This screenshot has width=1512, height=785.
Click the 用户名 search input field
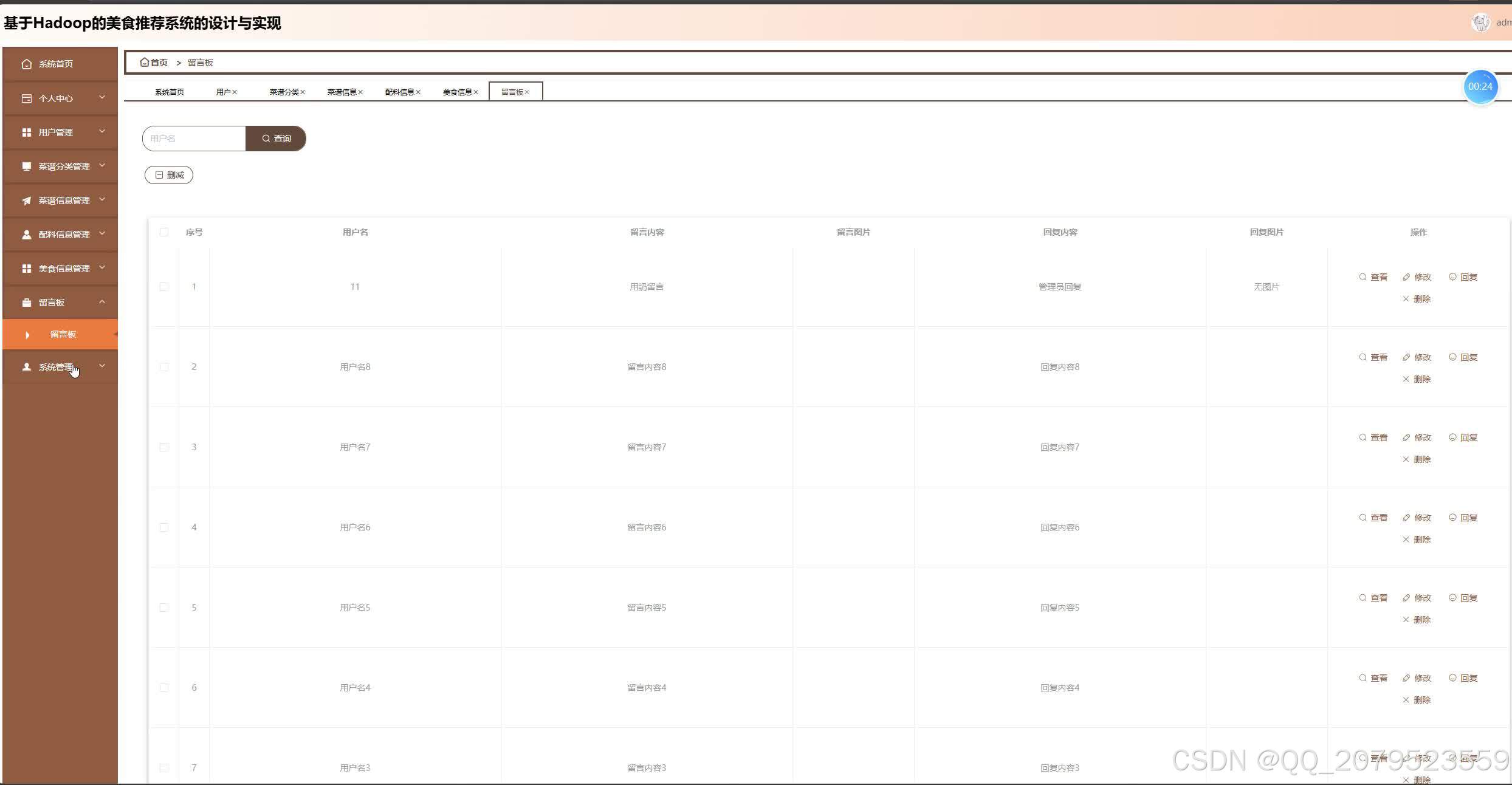194,139
